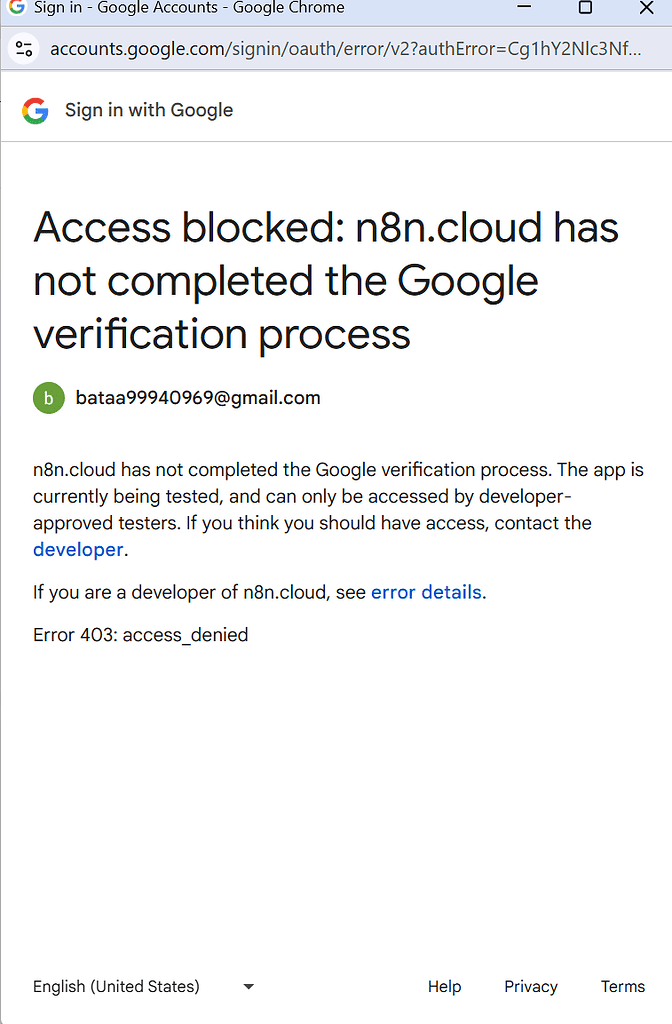Click the "Sign in with Google" header text
The height and width of the screenshot is (1024, 672).
pyautogui.click(x=149, y=110)
